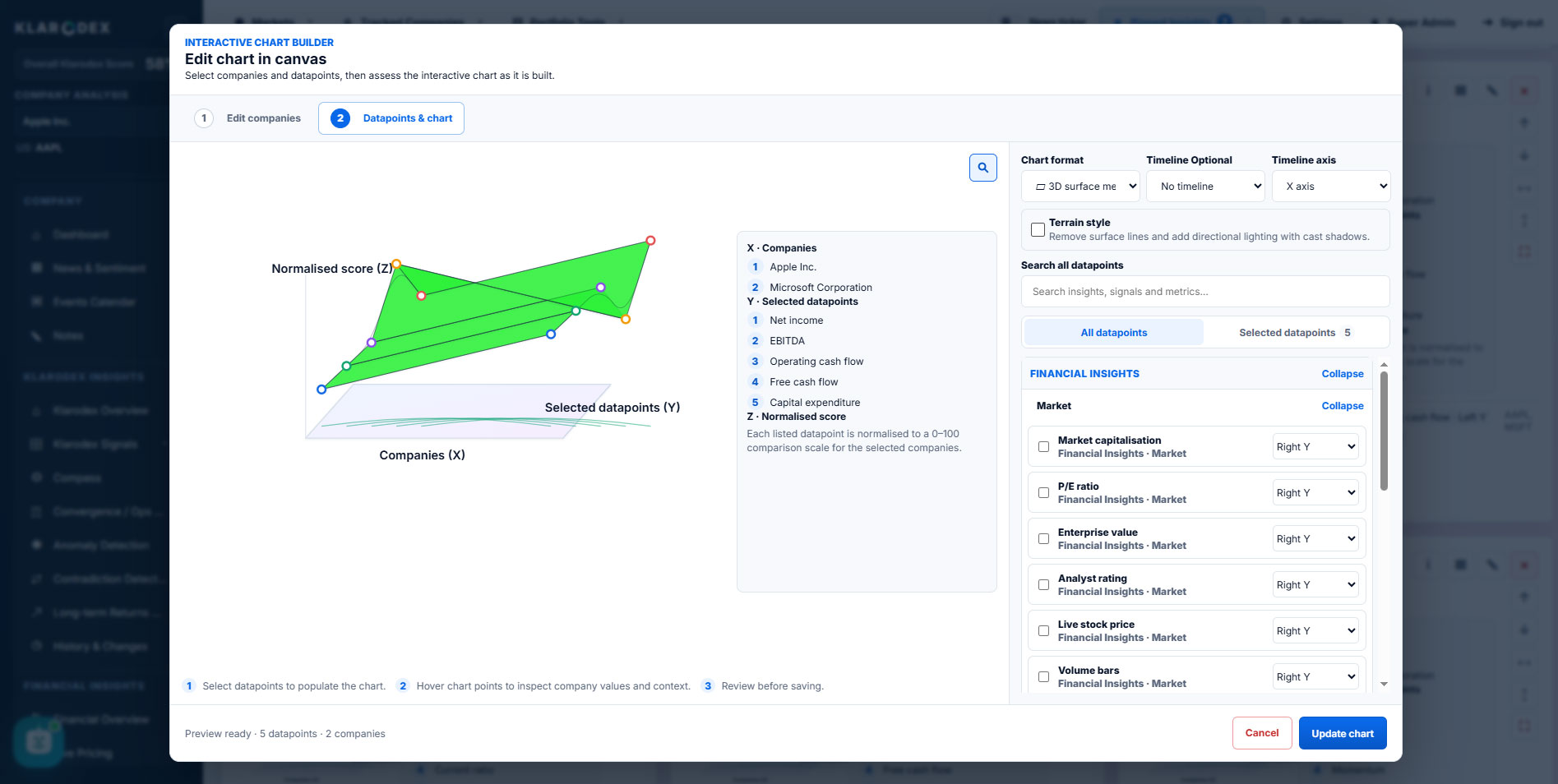Open axis dropdown for Market capitalisation
Screen dimensions: 1558x784
pos(1315,447)
